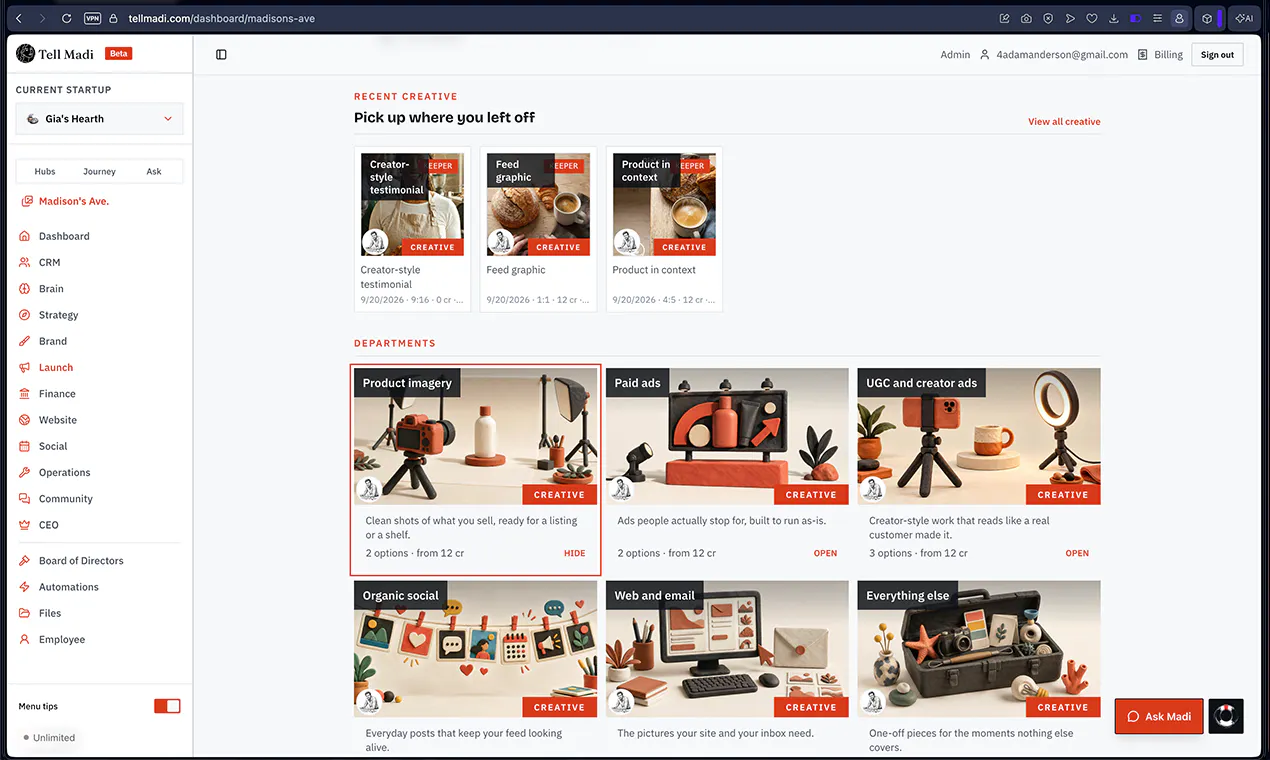This screenshot has width=1270, height=760.
Task: Switch to the Journey tab
Action: click(x=99, y=172)
